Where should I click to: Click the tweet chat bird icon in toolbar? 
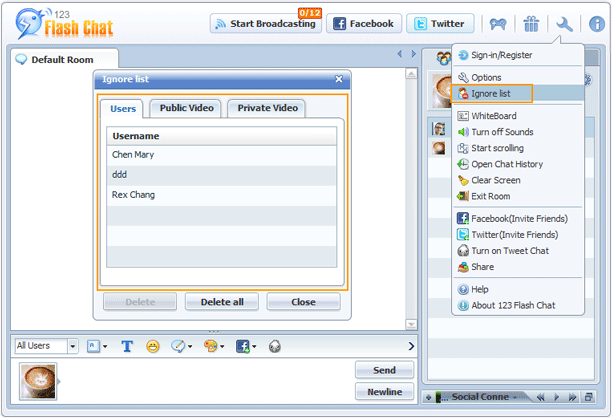(x=275, y=346)
